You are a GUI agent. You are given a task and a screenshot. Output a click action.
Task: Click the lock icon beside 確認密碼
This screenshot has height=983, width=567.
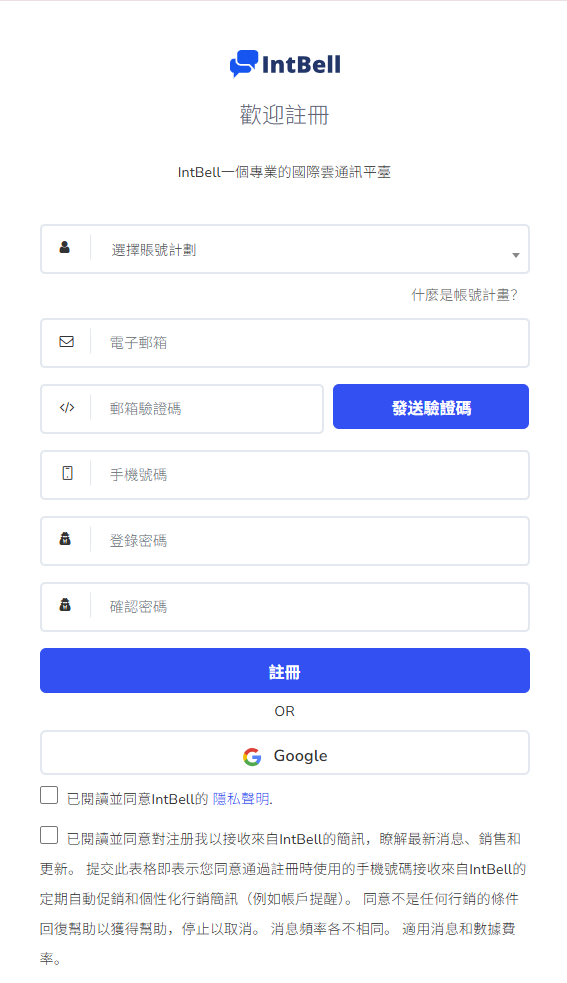pyautogui.click(x=65, y=604)
